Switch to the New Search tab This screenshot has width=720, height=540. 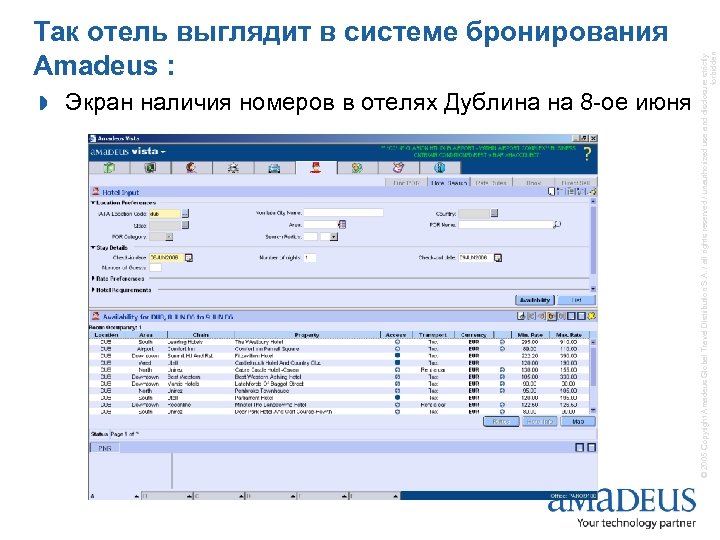pyautogui.click(x=449, y=182)
